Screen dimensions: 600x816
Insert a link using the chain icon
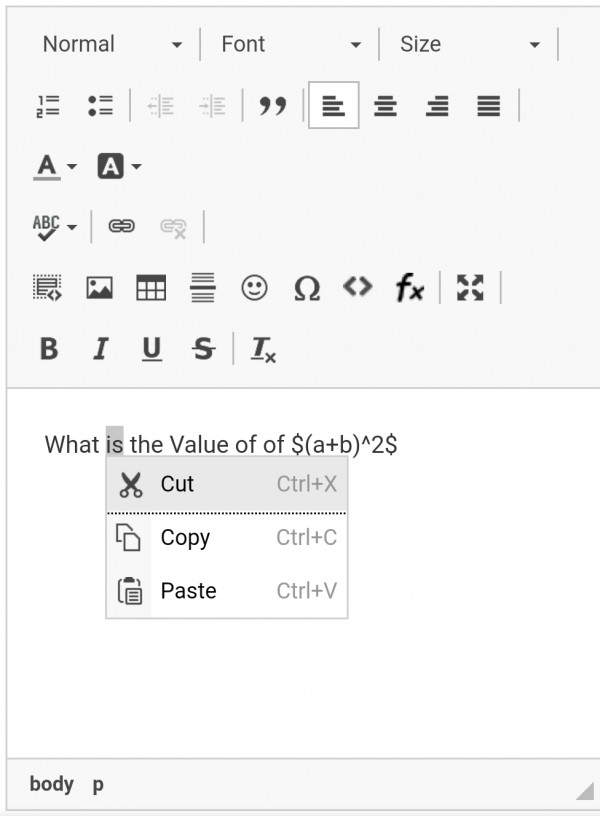tap(121, 227)
